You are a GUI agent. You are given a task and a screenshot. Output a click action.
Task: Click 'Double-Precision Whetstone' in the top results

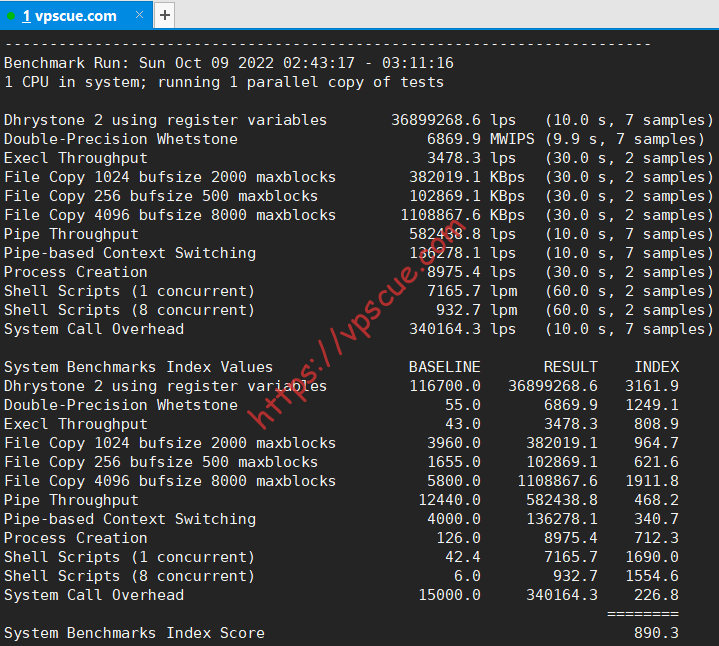coord(121,139)
